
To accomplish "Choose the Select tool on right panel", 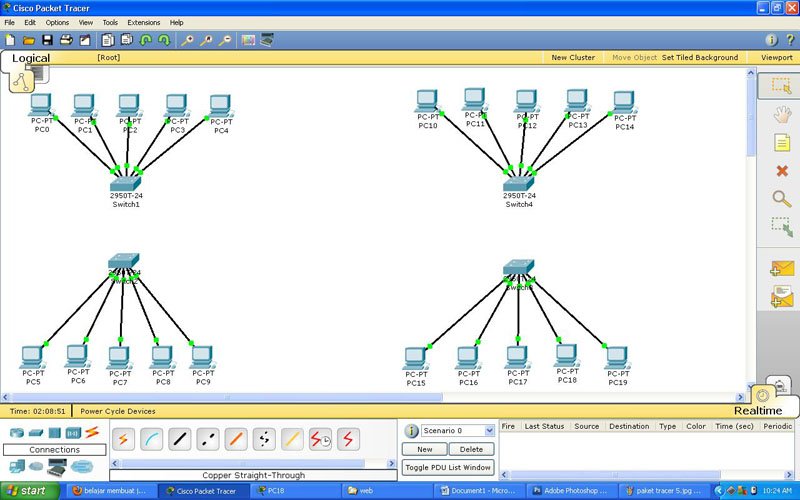I will point(781,85).
